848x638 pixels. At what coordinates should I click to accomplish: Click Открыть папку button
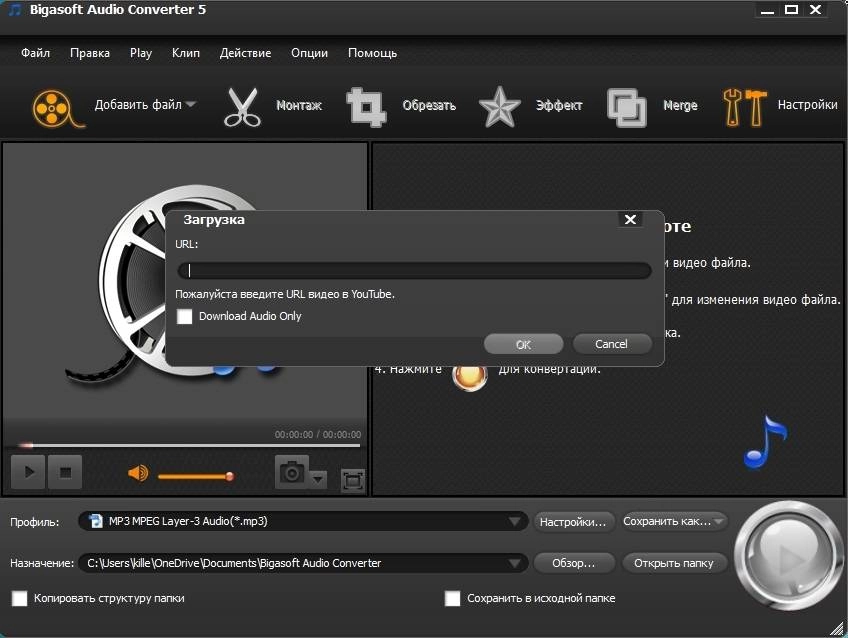(x=673, y=563)
